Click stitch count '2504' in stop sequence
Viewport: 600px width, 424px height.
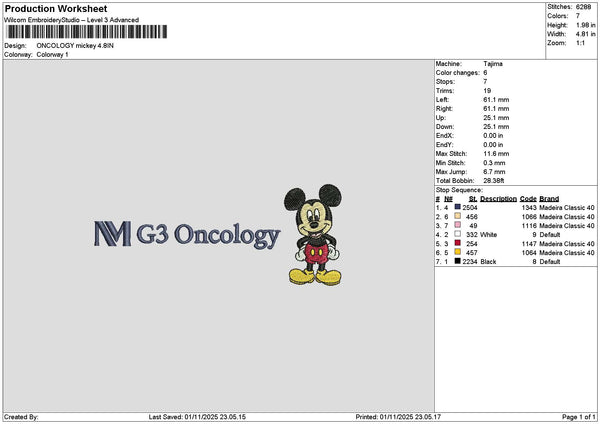click(470, 207)
